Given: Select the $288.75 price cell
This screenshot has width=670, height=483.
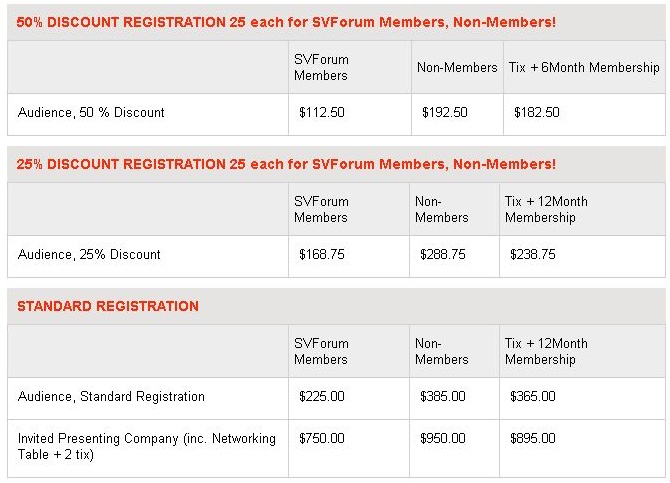Looking at the screenshot, I should pos(443,255).
